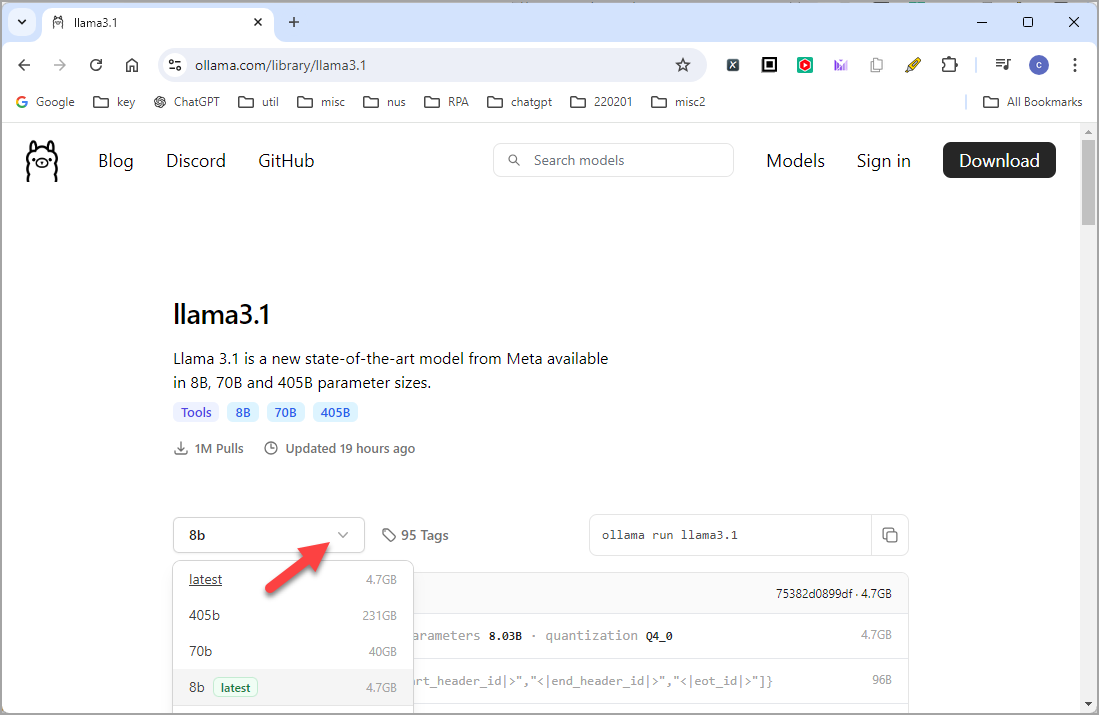Click Sign in
The width and height of the screenshot is (1099, 715).
(883, 161)
